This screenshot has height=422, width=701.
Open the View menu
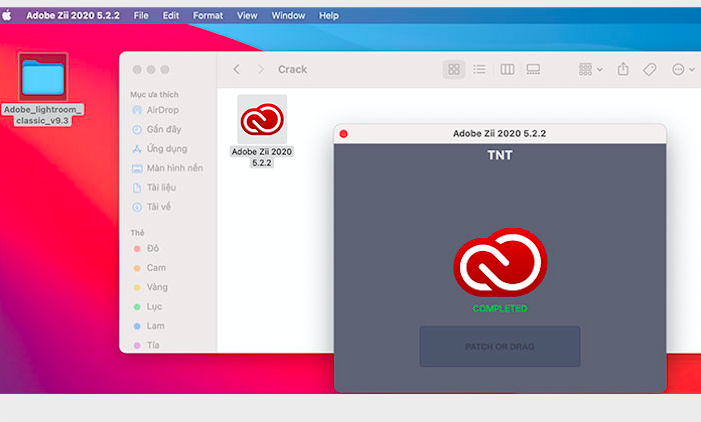(x=247, y=16)
